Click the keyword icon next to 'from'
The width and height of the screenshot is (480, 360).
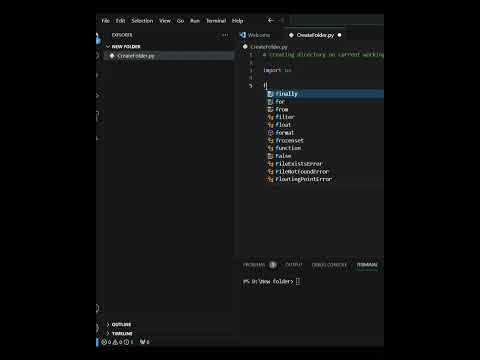pyautogui.click(x=270, y=109)
